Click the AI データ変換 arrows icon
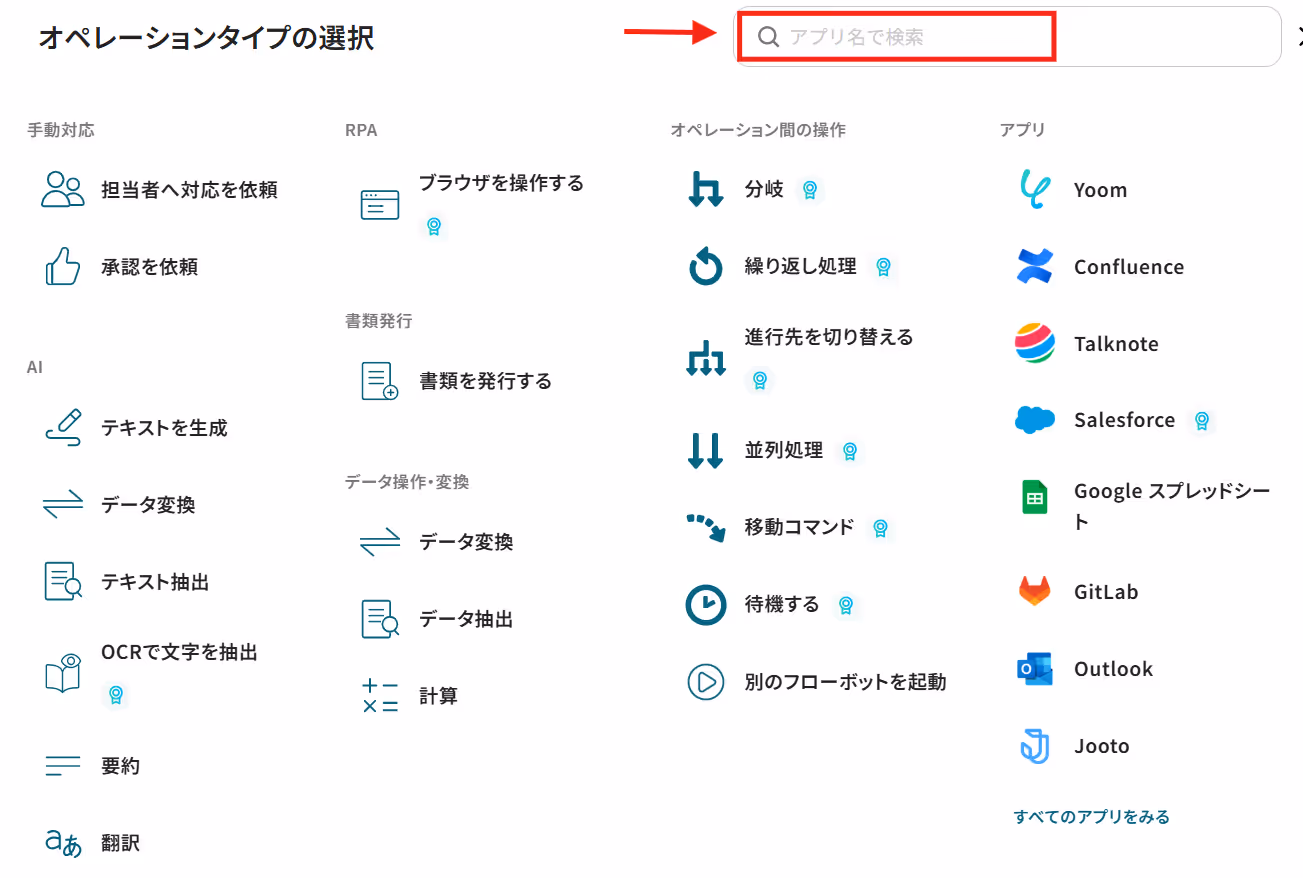Viewport: 1303px width, 878px height. (x=63, y=505)
